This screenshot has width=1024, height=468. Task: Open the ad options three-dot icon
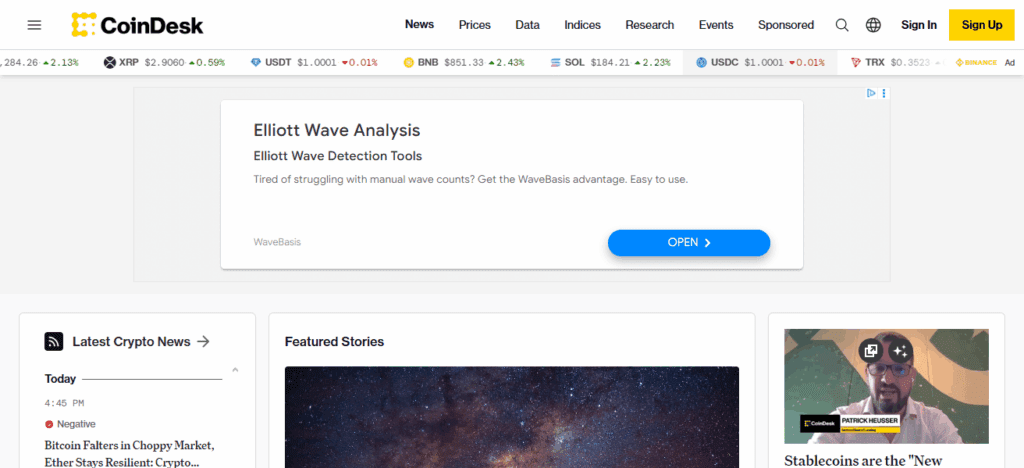point(884,93)
